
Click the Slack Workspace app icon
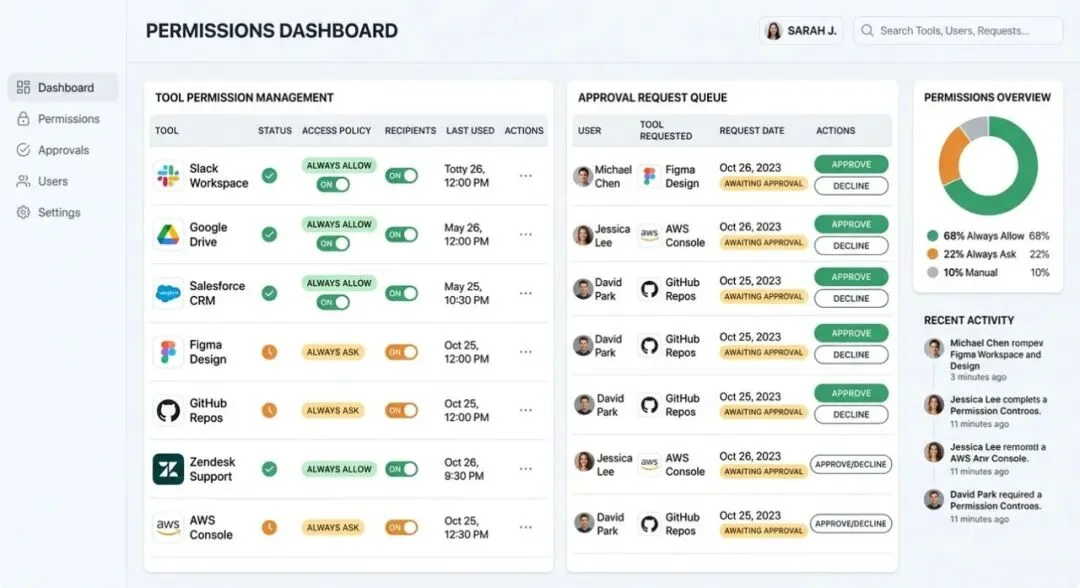pos(168,176)
